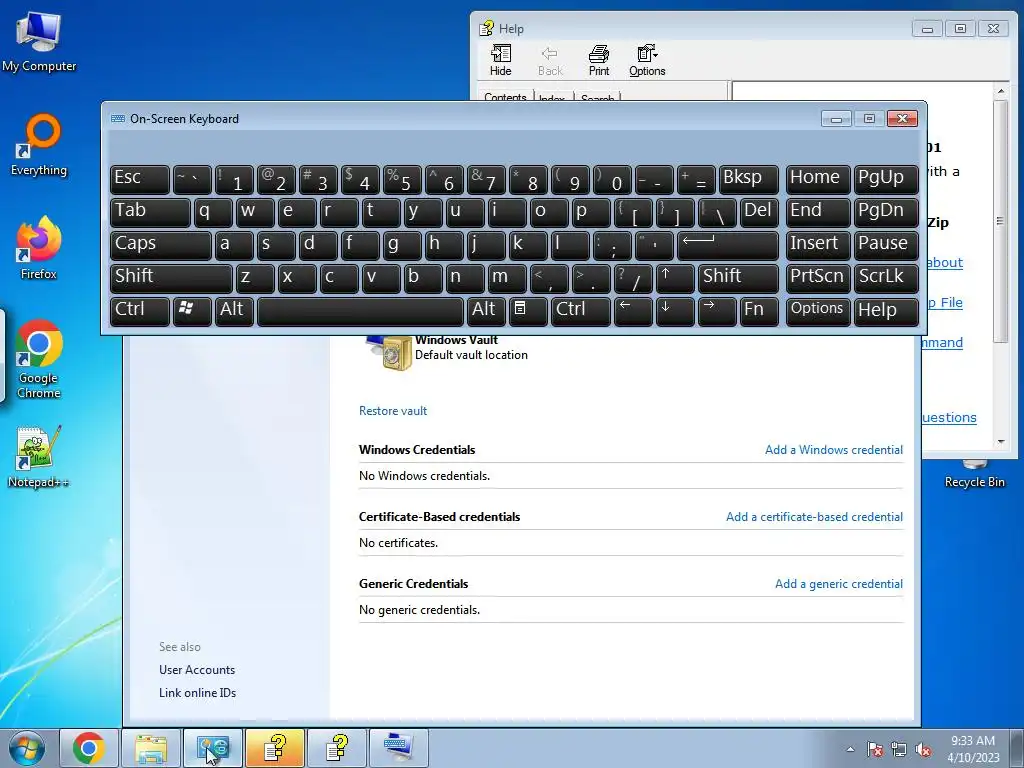Open Firefox desktop shortcut

[x=39, y=248]
